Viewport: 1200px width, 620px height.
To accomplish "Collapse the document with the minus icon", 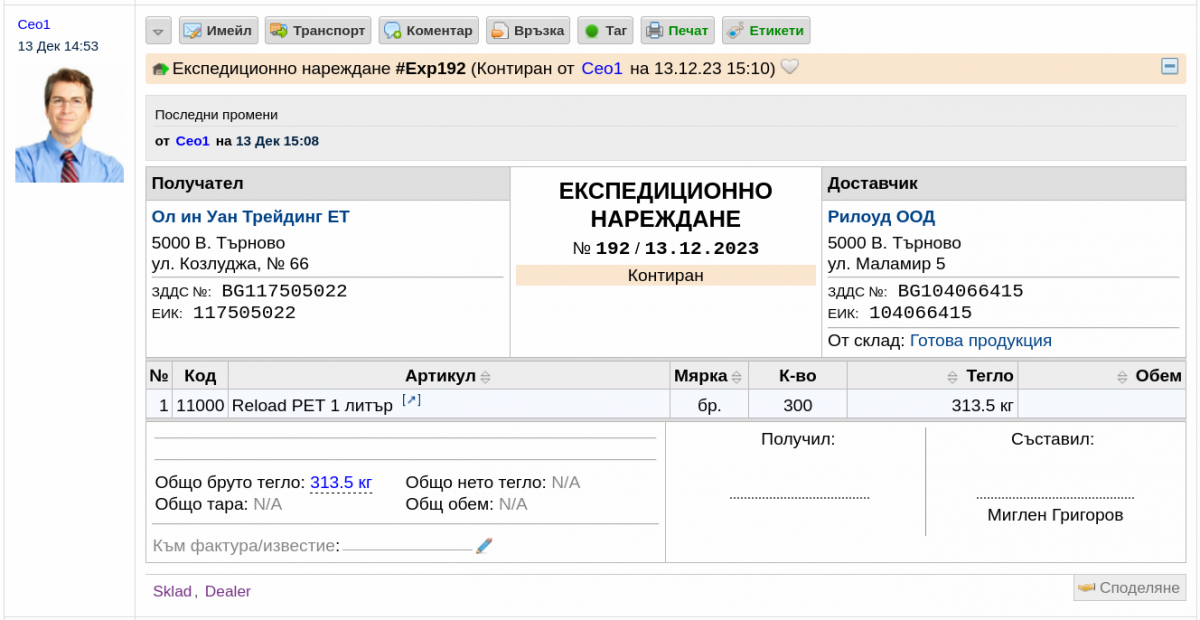I will click(1169, 66).
